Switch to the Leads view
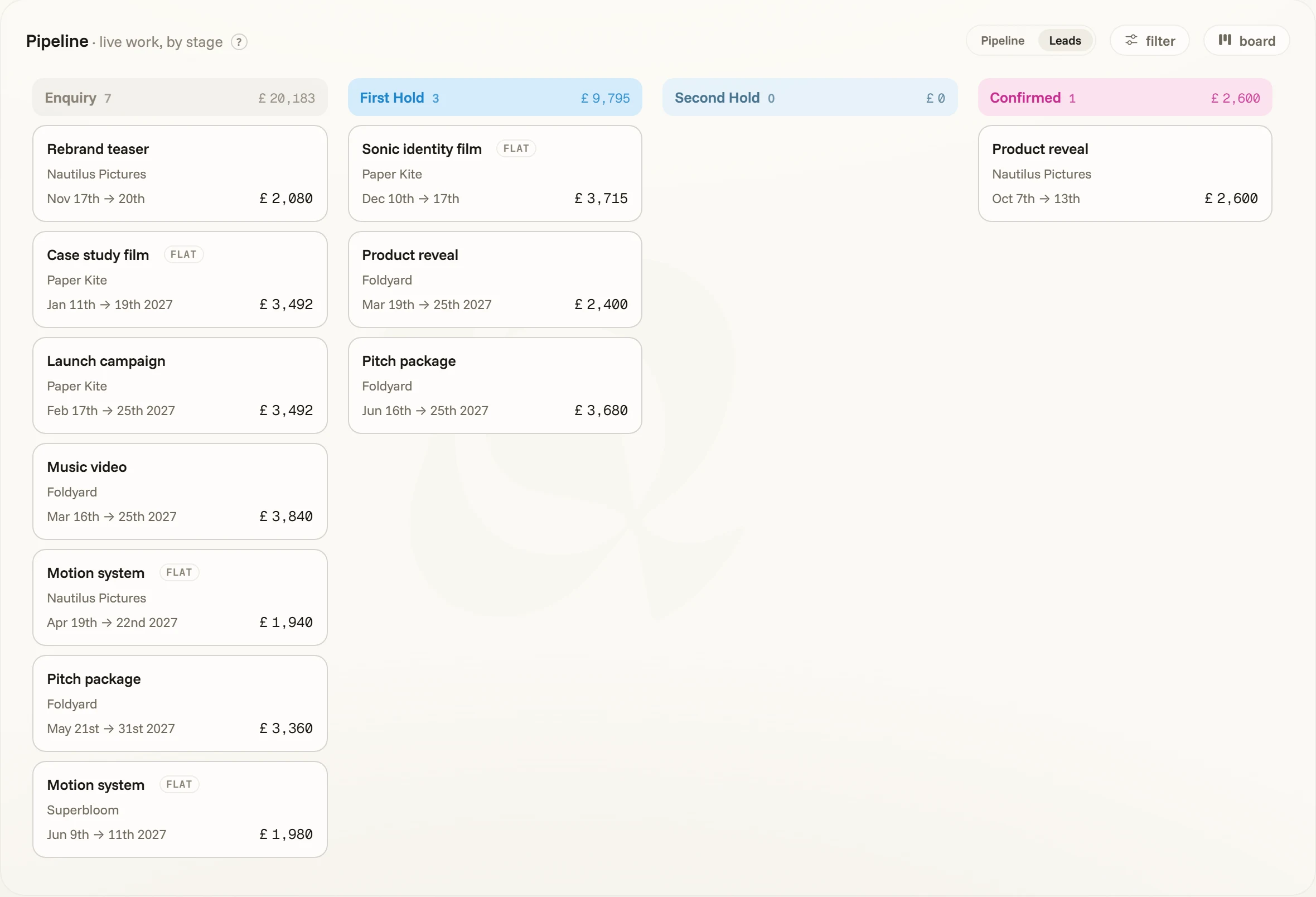The height and width of the screenshot is (897, 1316). [x=1065, y=41]
